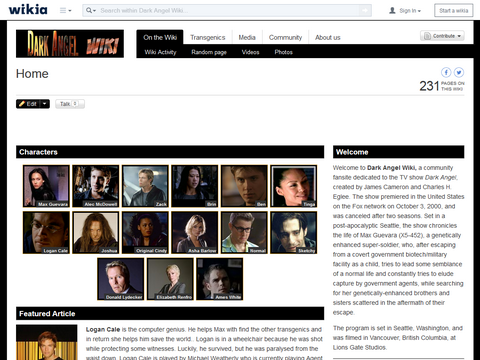Click the Dark Angel Wiki logo banner
This screenshot has height=360, width=480.
[70, 44]
